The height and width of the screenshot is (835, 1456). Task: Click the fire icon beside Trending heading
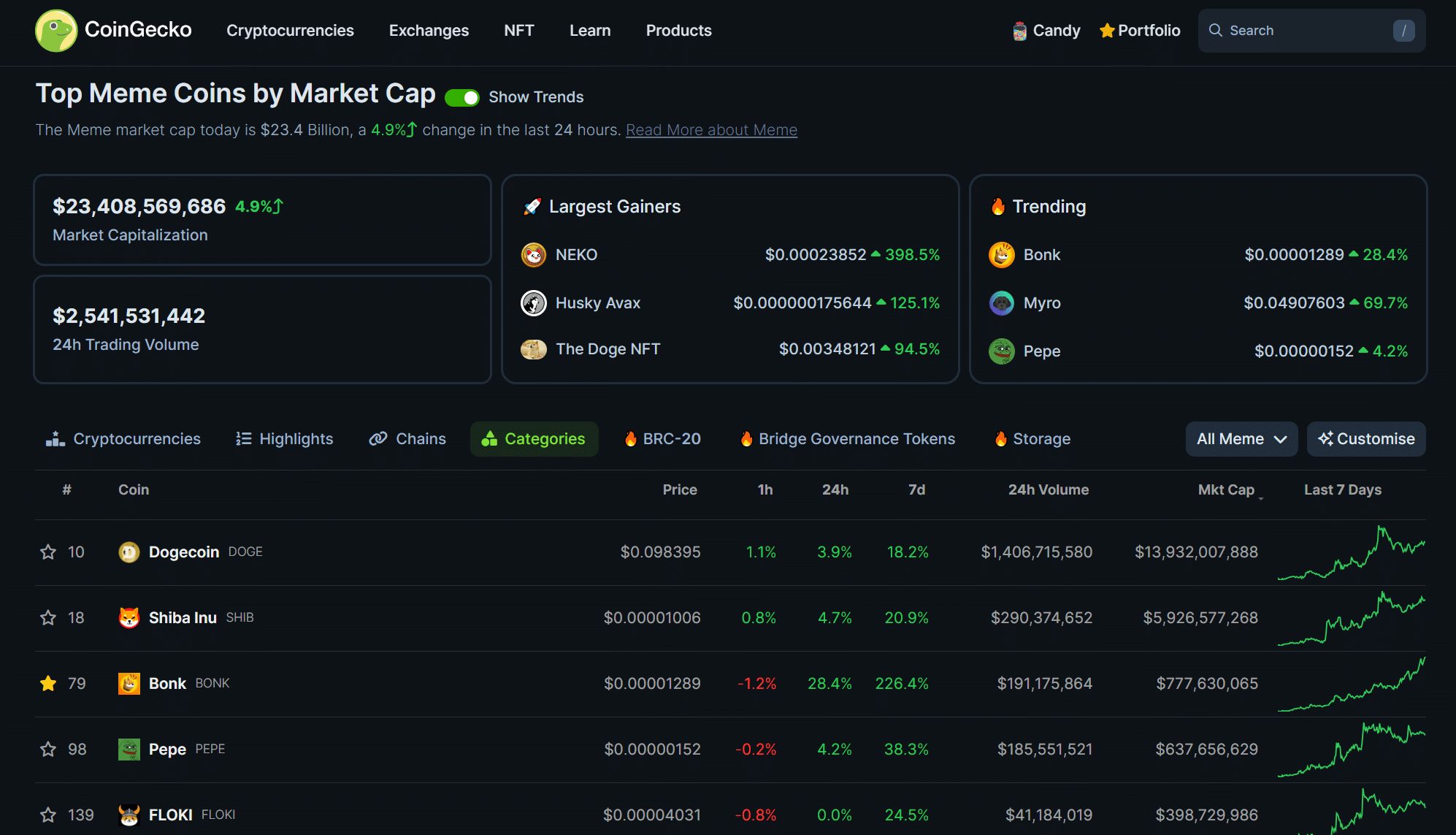click(998, 207)
